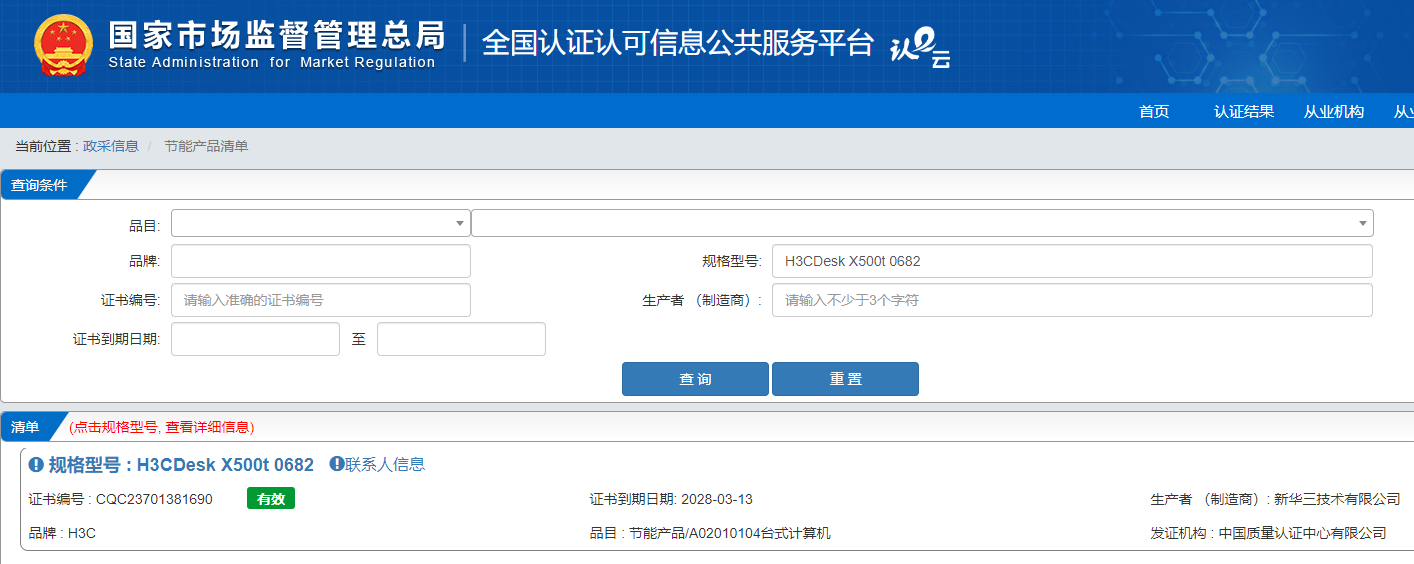Click the 证书到期日期 start date field
1414x564 pixels.
(255, 339)
